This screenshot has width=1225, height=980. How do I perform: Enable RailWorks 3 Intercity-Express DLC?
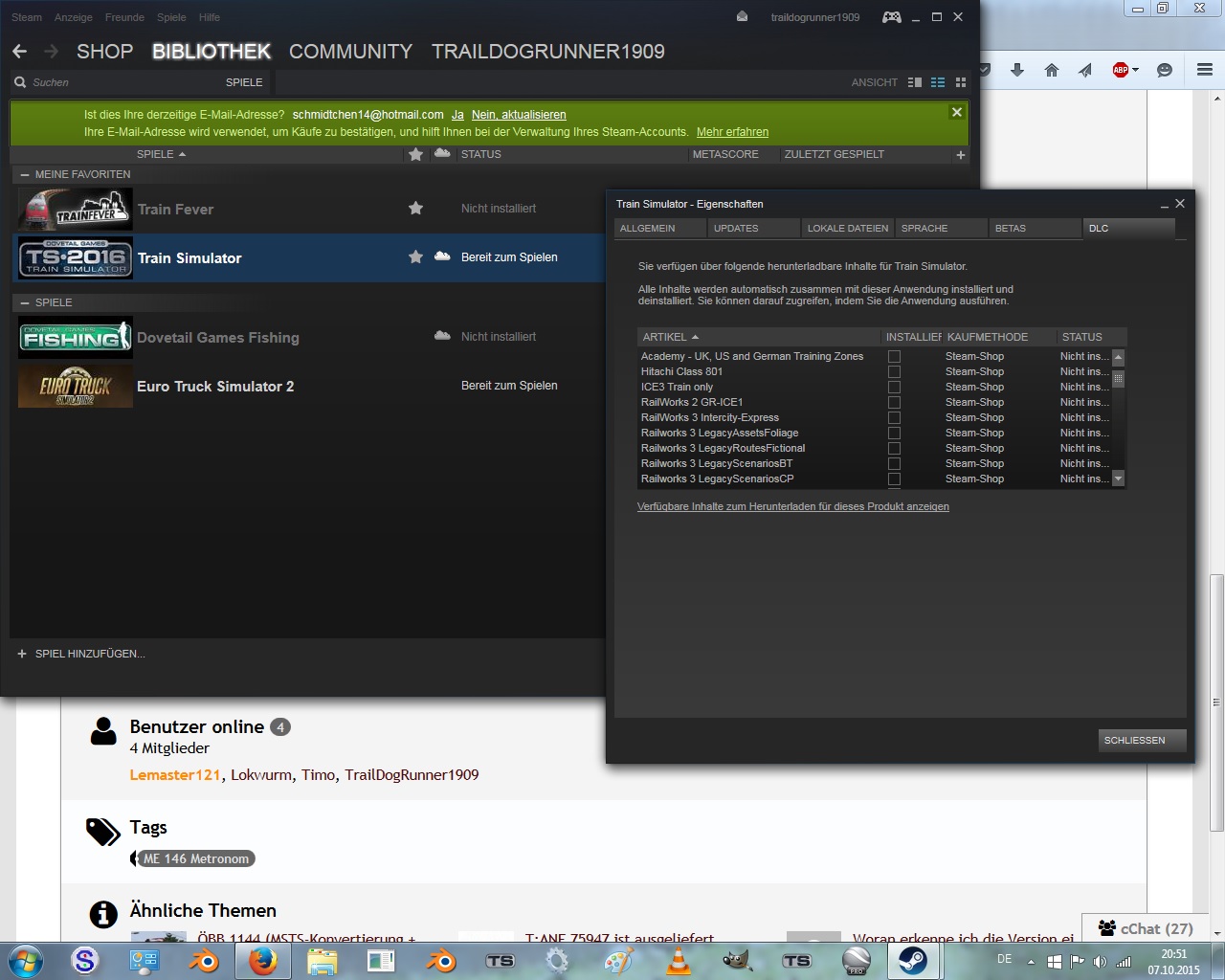tap(894, 417)
